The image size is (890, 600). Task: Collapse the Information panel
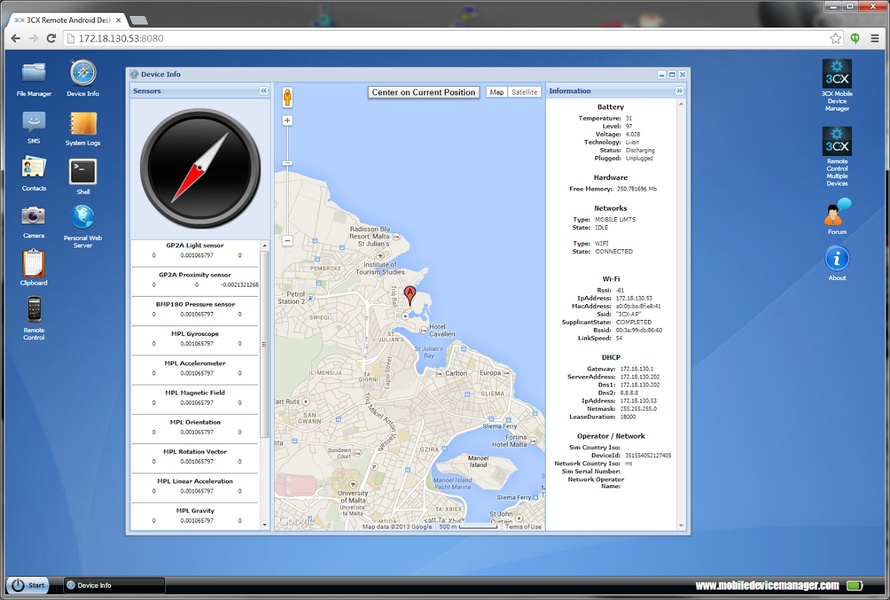point(679,91)
